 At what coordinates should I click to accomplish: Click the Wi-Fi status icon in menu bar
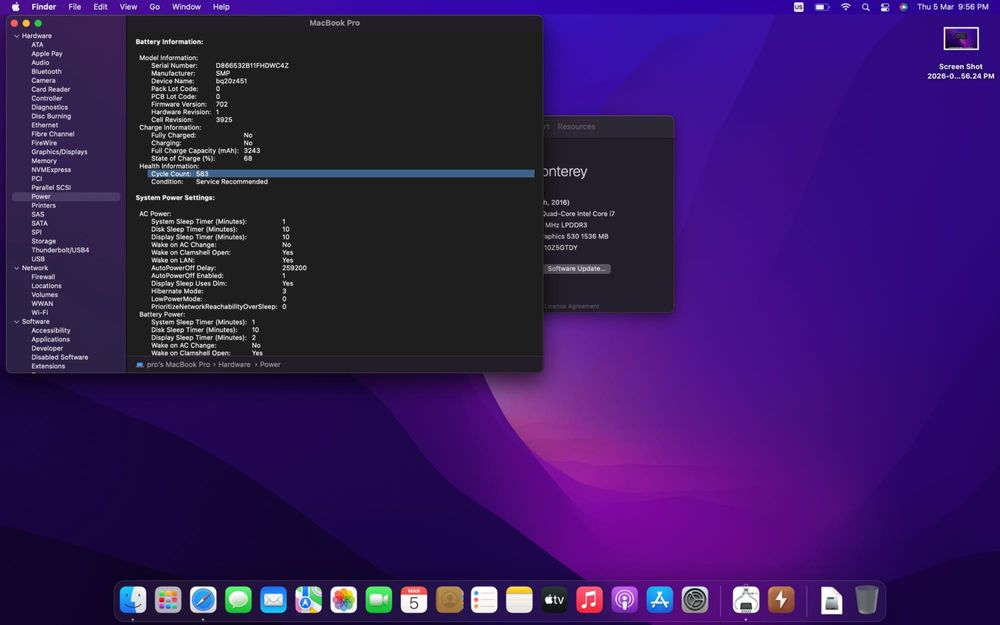[846, 7]
